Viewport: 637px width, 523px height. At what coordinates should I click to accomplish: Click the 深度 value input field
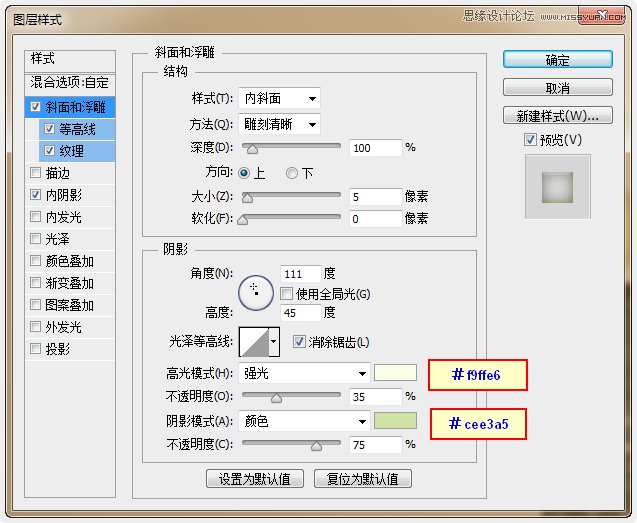tap(375, 147)
